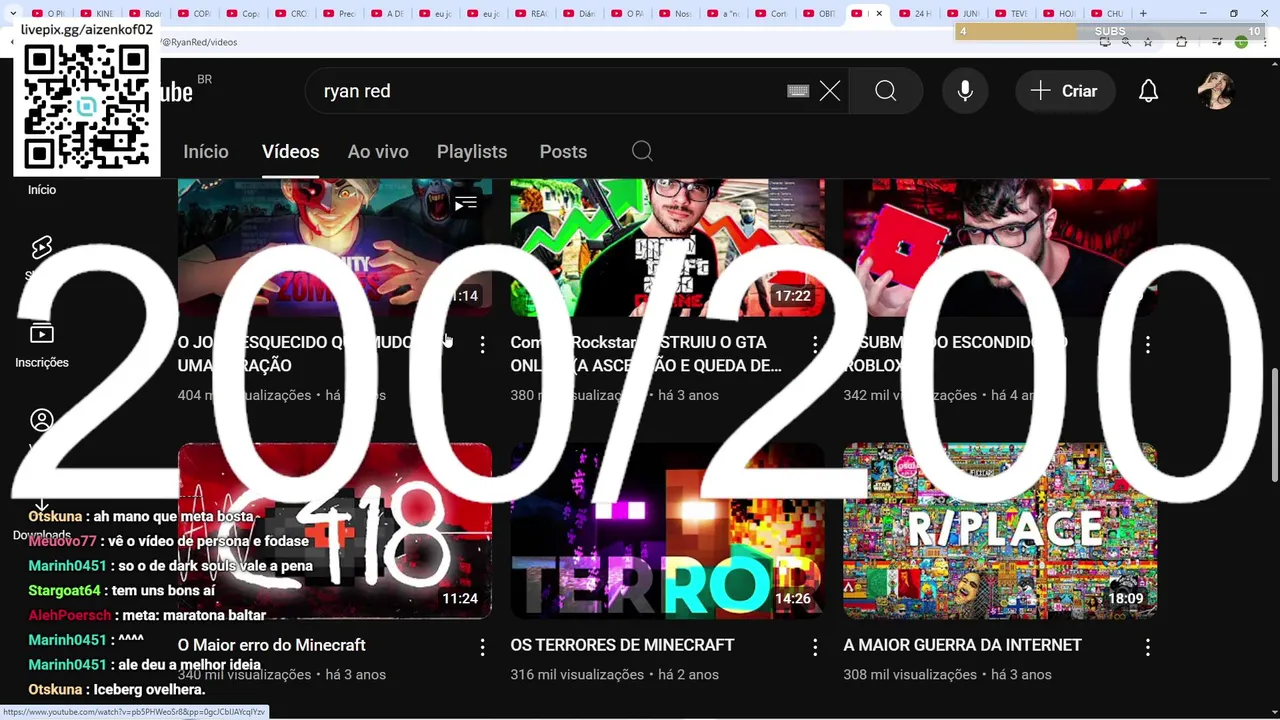Click the Início label in the sidebar
Screen dimensions: 1280x720
tap(42, 190)
